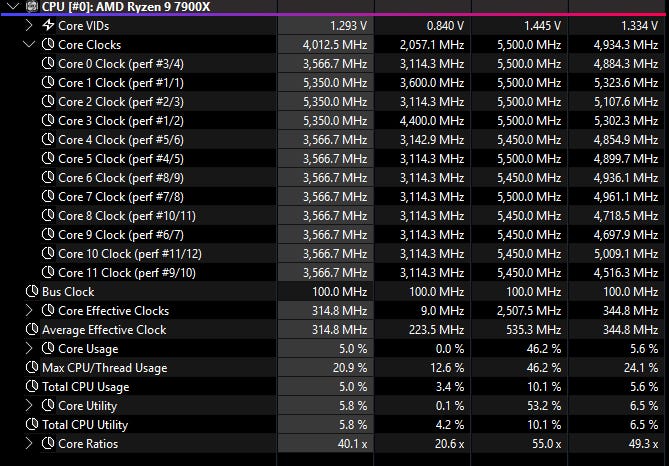This screenshot has height=466, width=669.
Task: Click the icon beside Core Utility
Action: pyautogui.click(x=48, y=405)
